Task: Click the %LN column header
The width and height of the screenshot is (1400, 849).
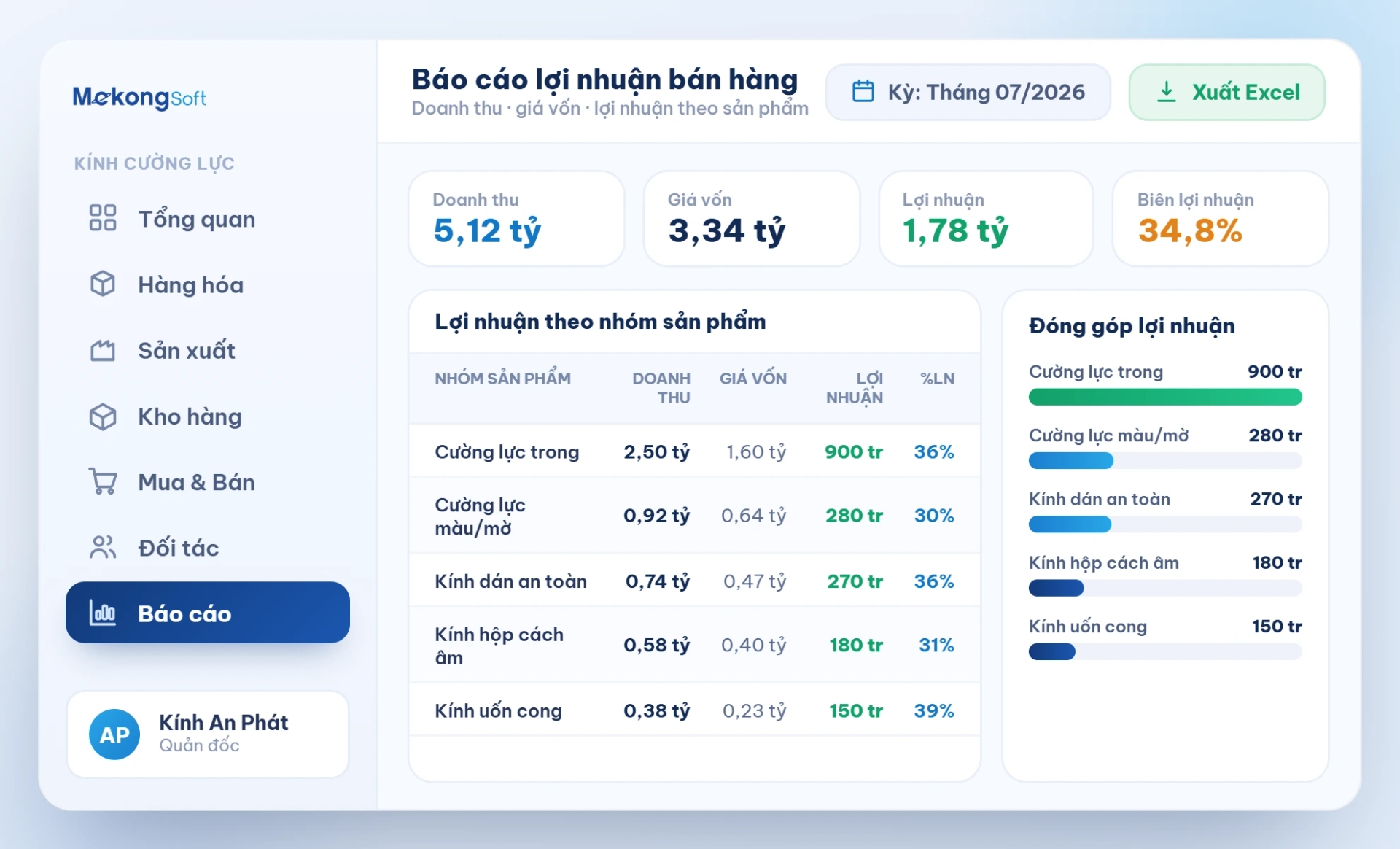Action: tap(937, 379)
